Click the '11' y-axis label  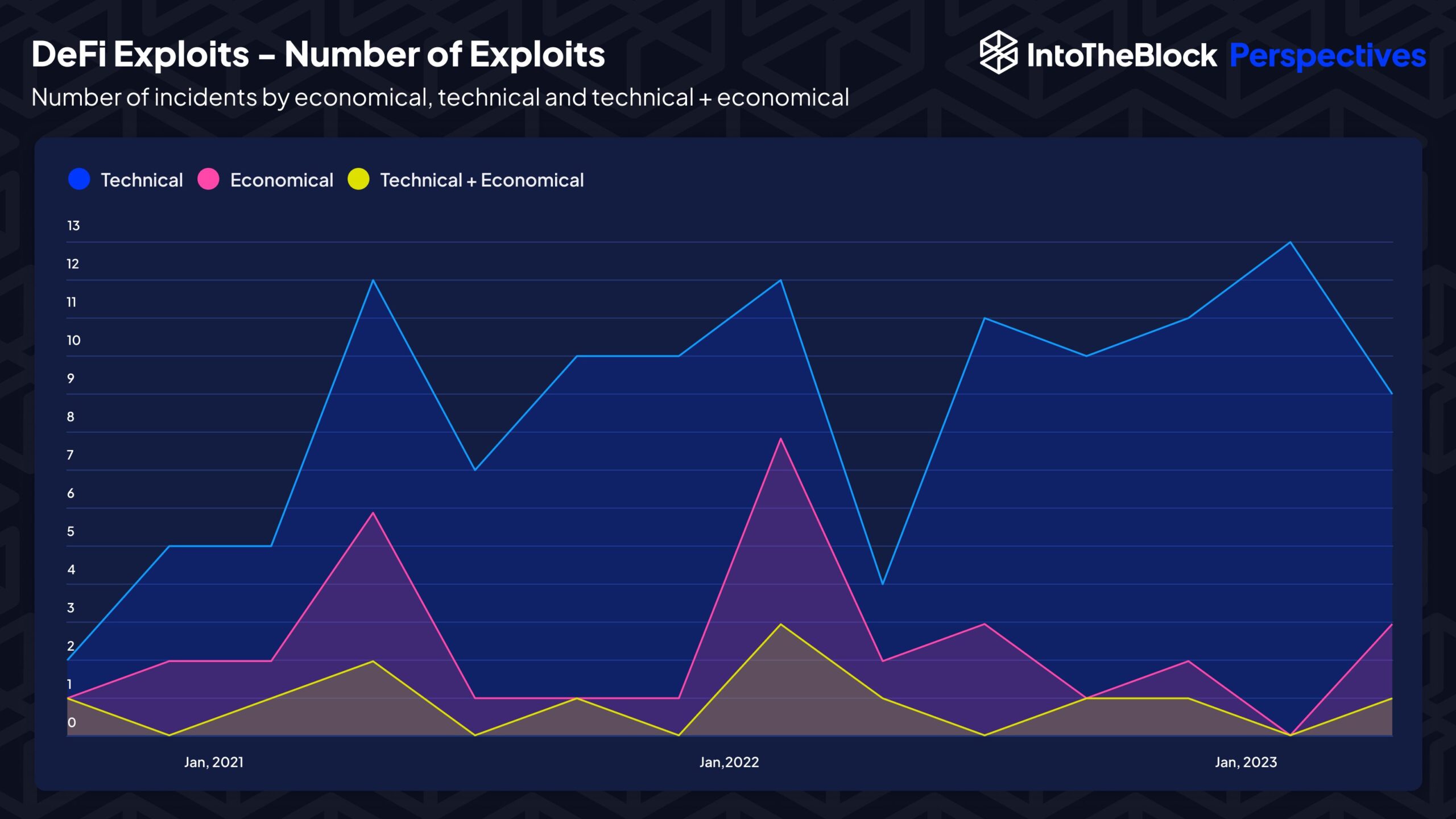click(71, 302)
